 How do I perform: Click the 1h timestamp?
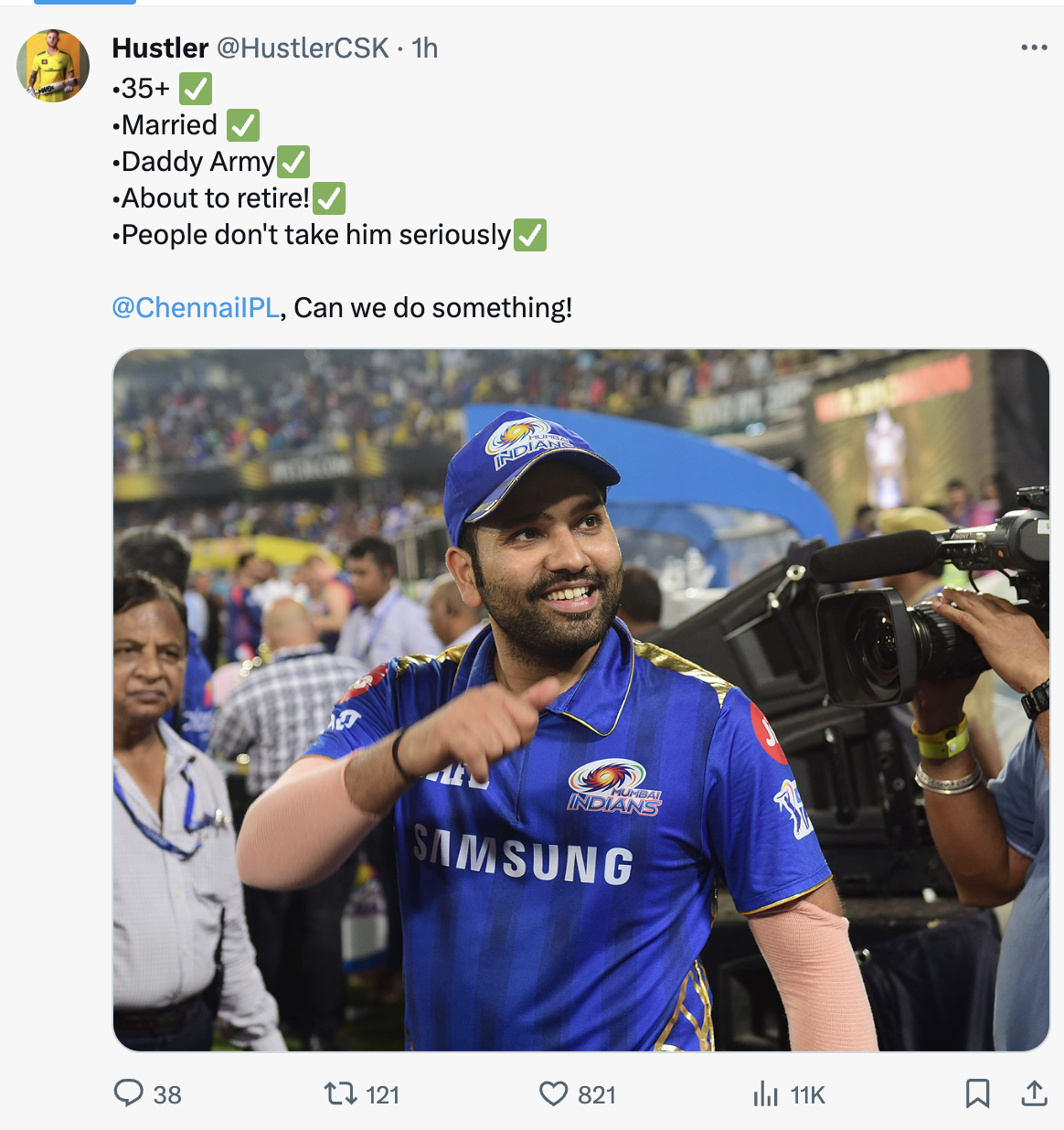(x=425, y=48)
